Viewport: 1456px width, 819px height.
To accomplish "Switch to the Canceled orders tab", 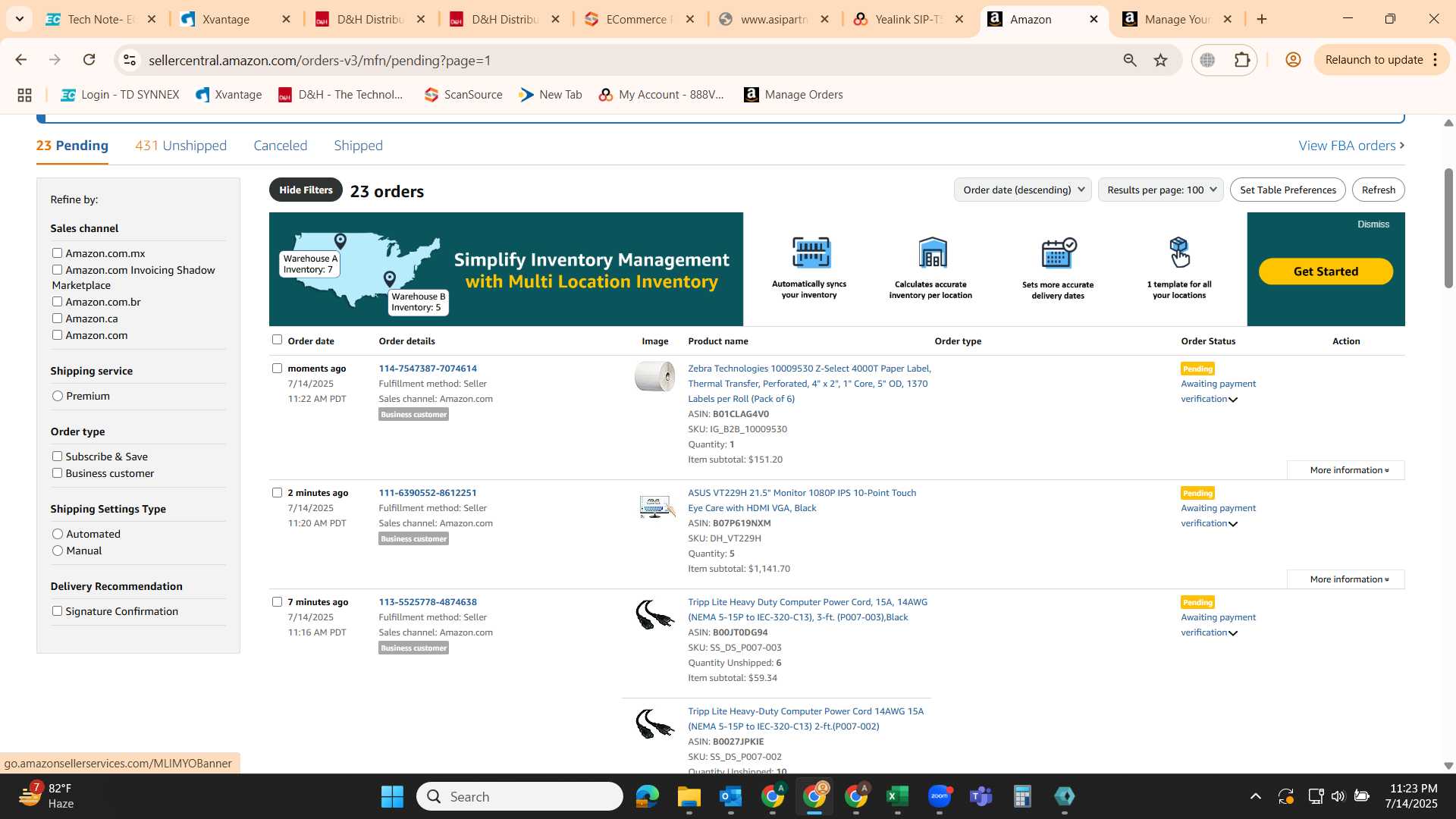I will click(x=280, y=146).
